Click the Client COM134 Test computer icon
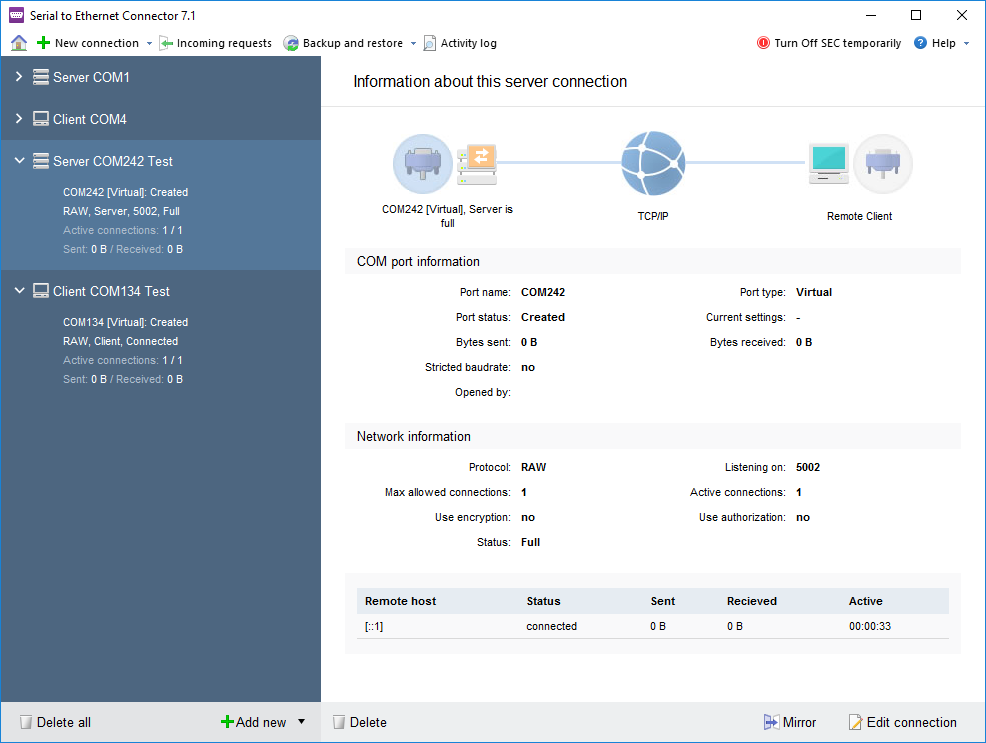The width and height of the screenshot is (986, 743). tap(41, 291)
